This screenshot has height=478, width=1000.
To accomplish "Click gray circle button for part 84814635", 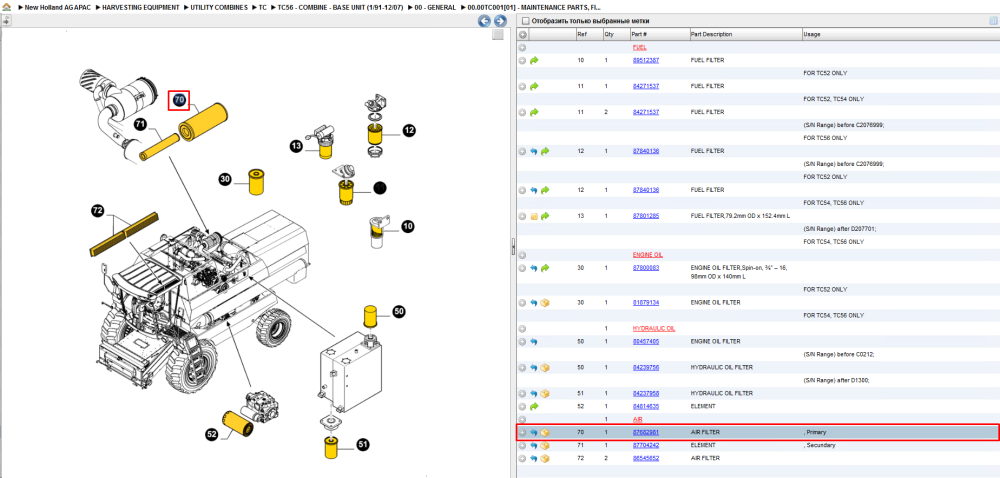I will click(x=522, y=406).
